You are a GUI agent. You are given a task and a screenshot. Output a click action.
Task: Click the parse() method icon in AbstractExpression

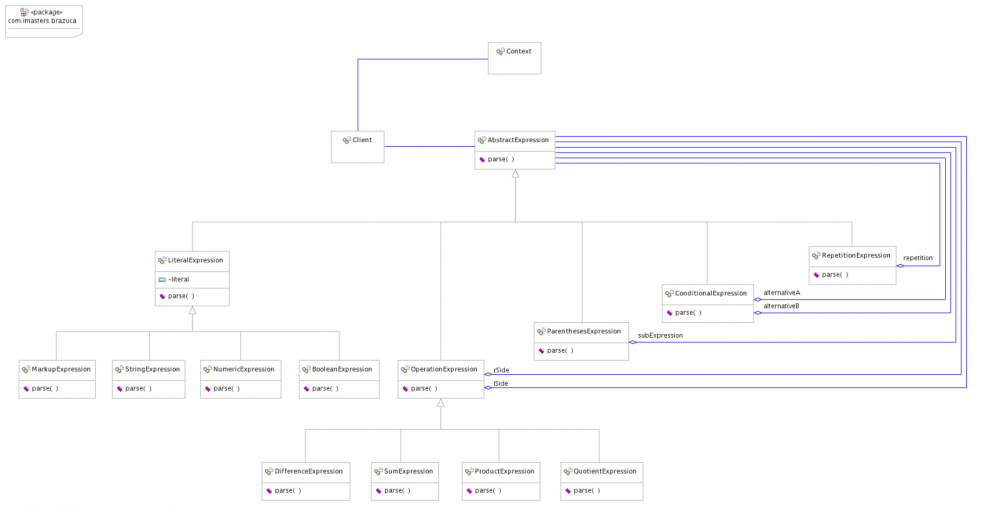tap(481, 159)
